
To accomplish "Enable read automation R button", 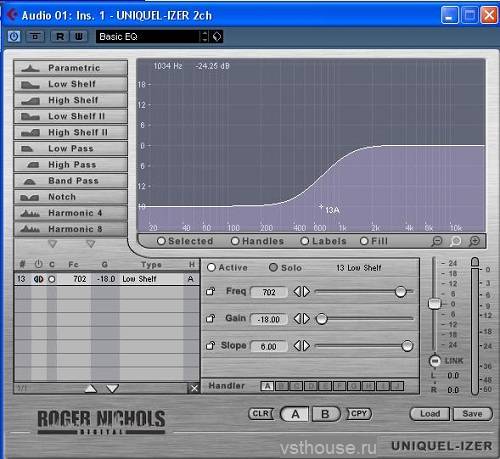I will [x=60, y=36].
